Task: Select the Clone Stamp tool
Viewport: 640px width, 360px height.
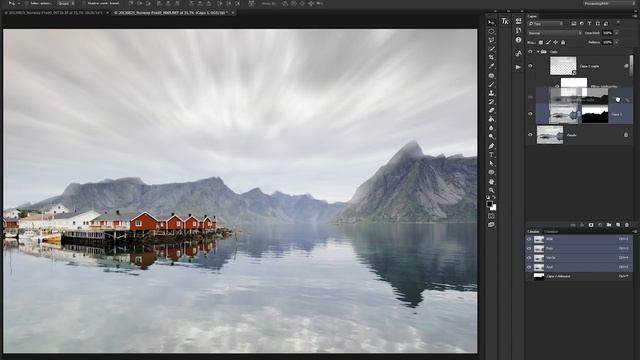Action: pyautogui.click(x=491, y=93)
